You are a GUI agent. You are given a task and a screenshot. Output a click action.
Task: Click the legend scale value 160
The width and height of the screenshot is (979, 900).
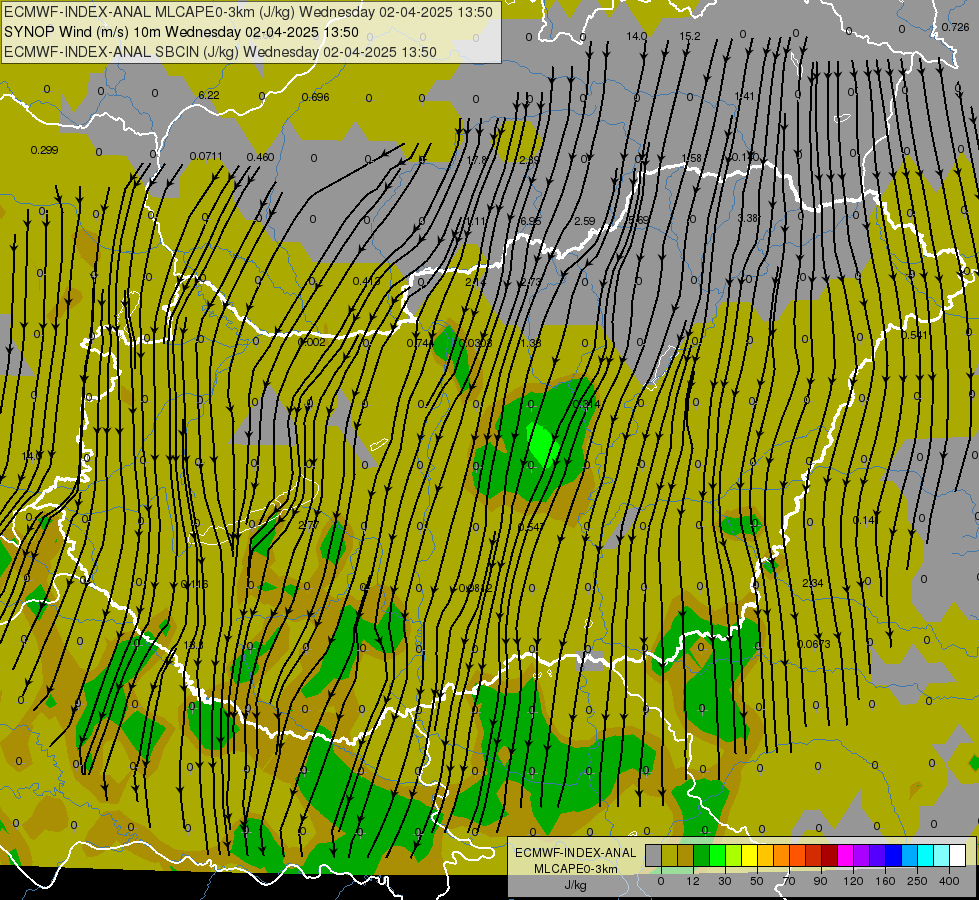(x=885, y=881)
